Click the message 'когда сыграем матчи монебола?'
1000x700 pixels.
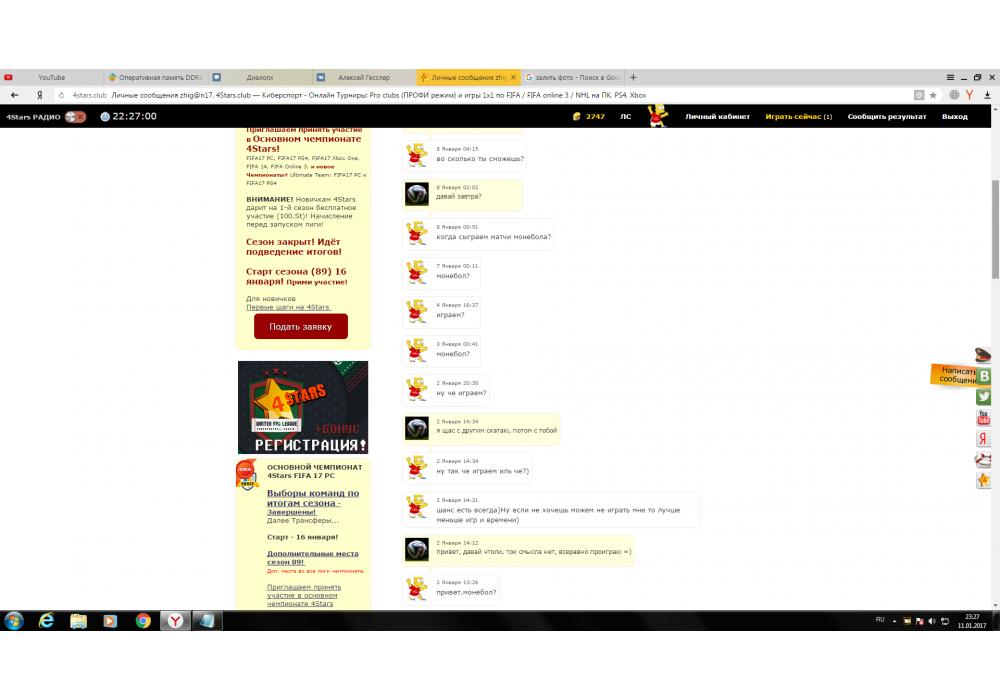494,237
